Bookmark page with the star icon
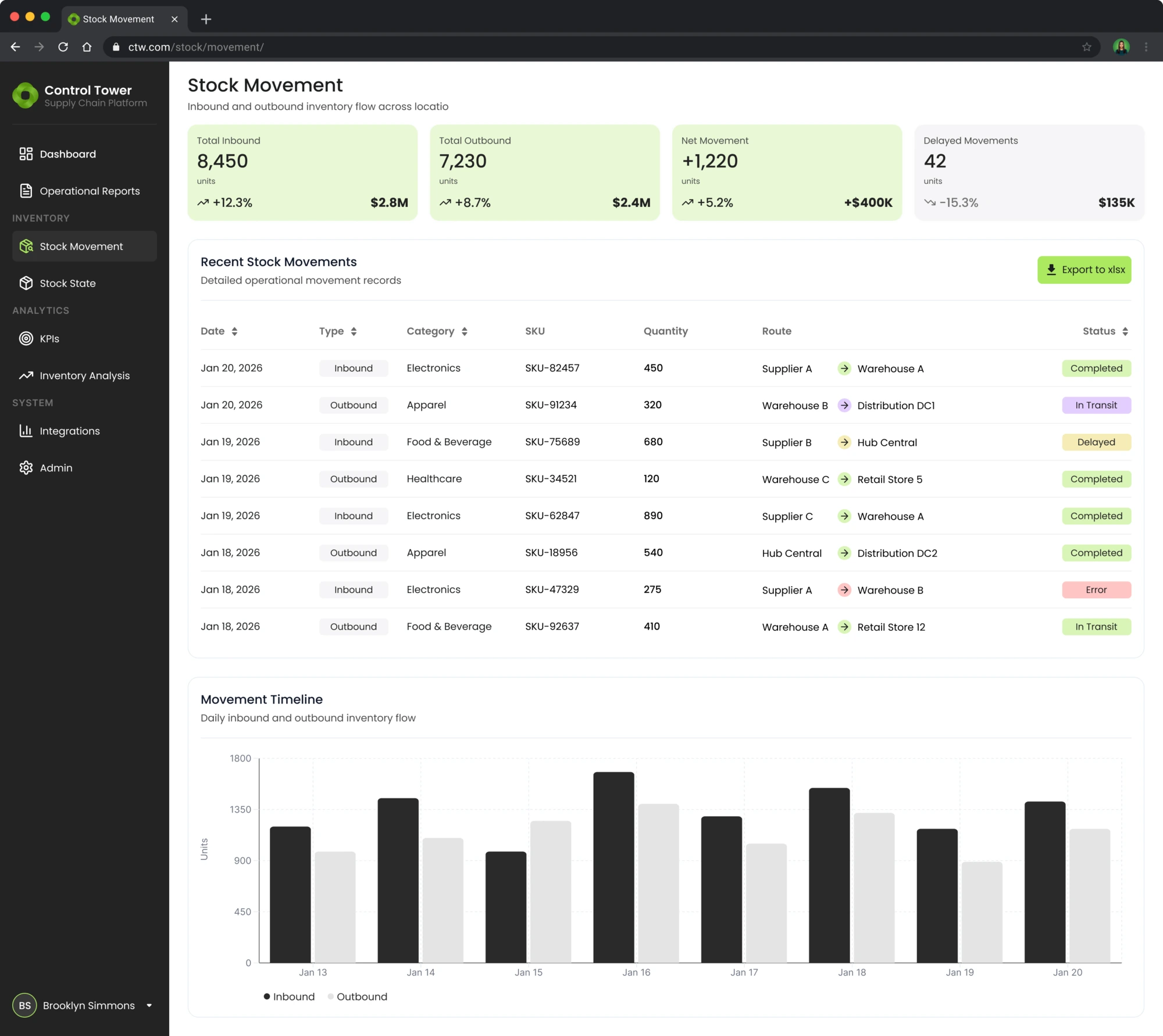This screenshot has width=1163, height=1036. click(x=1086, y=47)
